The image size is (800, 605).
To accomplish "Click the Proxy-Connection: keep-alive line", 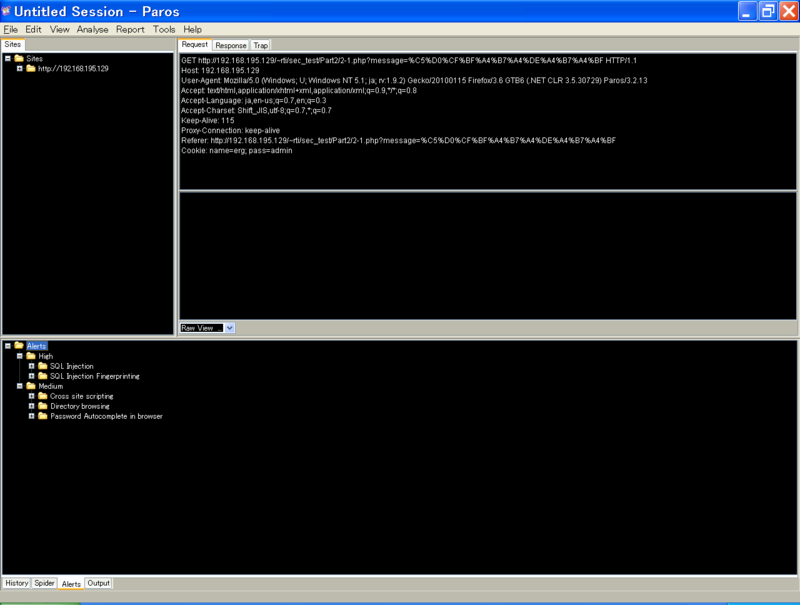I will [230, 131].
